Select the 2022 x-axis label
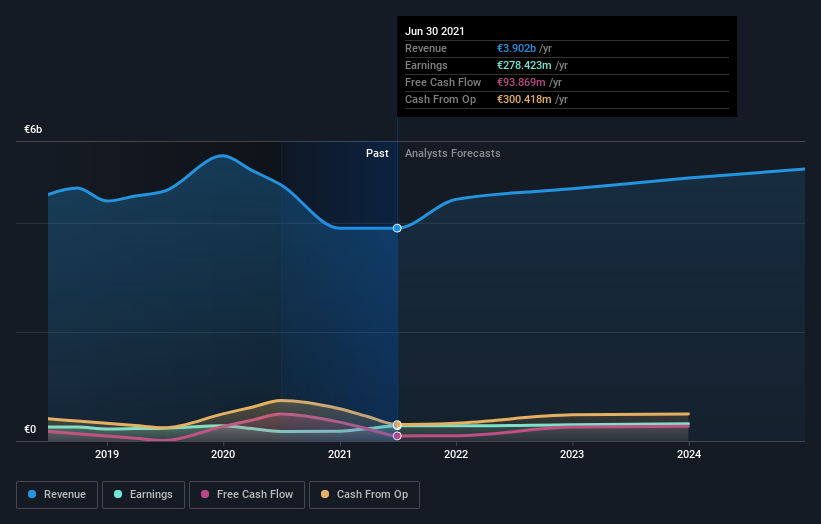This screenshot has height=524, width=821. [456, 454]
